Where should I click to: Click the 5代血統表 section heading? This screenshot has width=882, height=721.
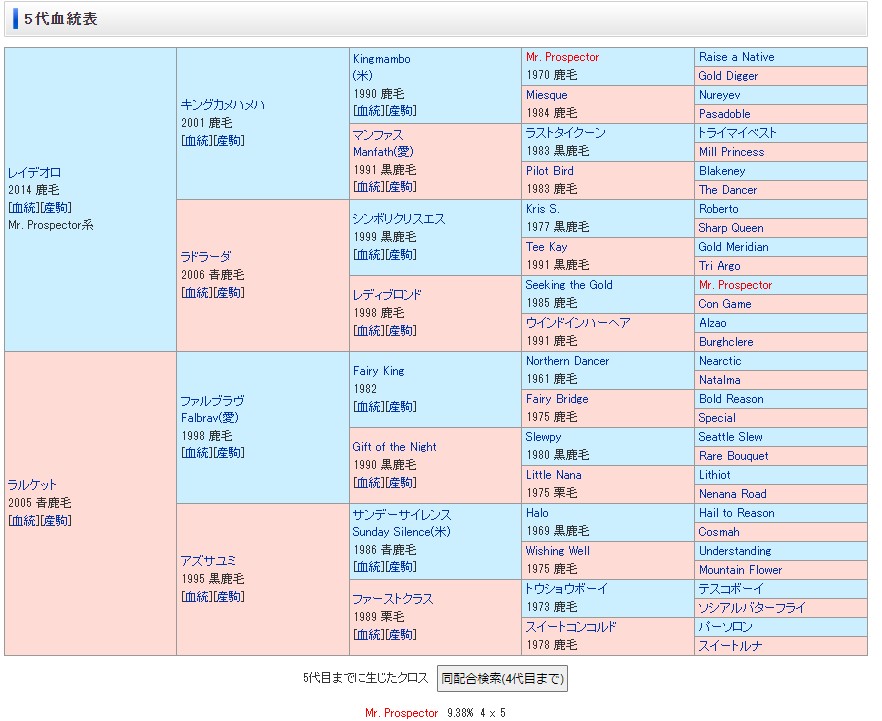point(61,19)
